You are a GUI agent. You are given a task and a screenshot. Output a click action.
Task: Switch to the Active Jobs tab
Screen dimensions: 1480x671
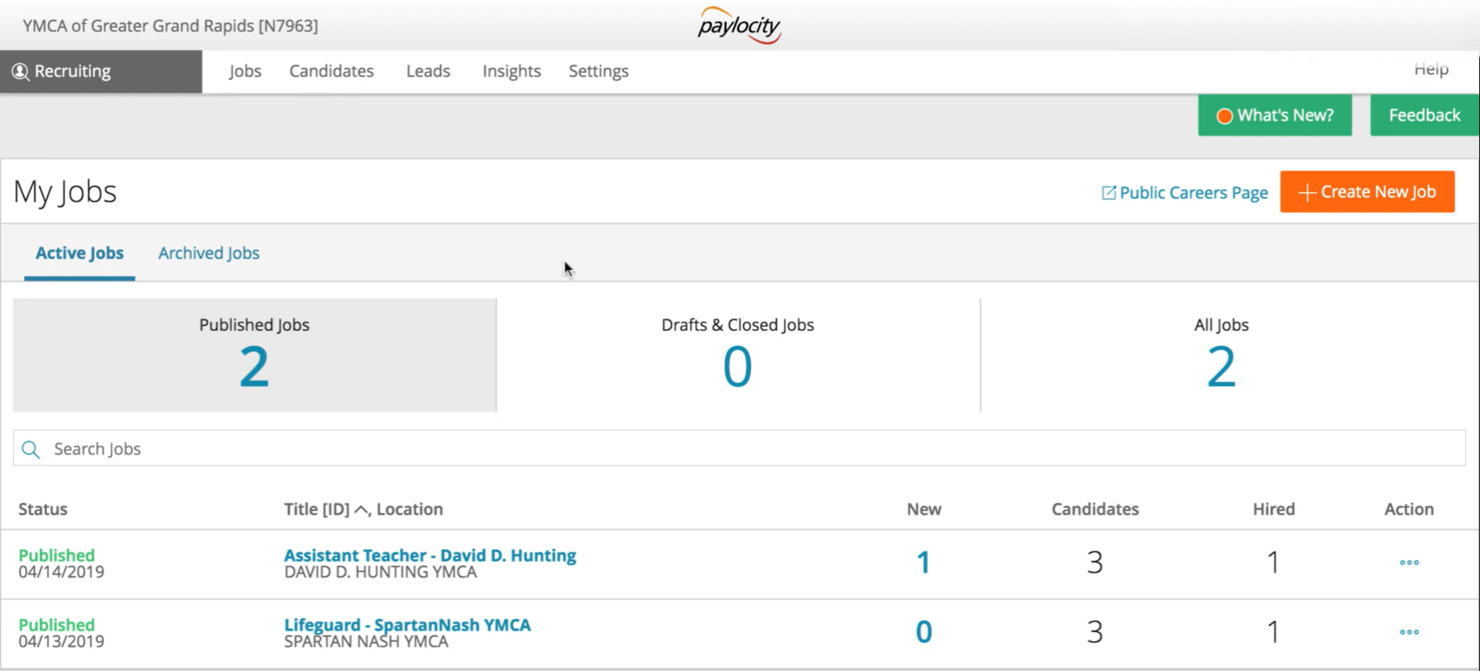click(80, 253)
